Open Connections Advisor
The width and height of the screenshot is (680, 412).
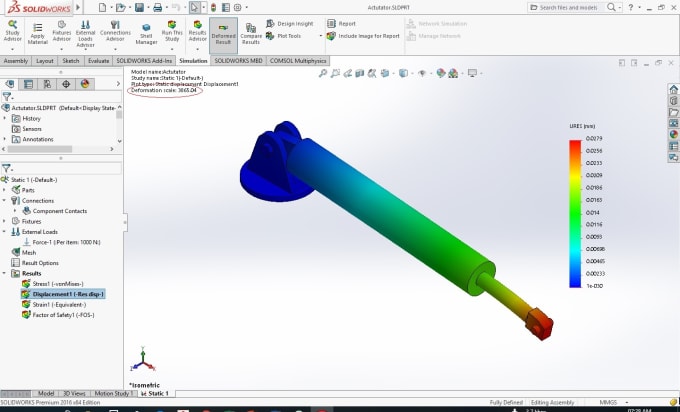pyautogui.click(x=115, y=31)
